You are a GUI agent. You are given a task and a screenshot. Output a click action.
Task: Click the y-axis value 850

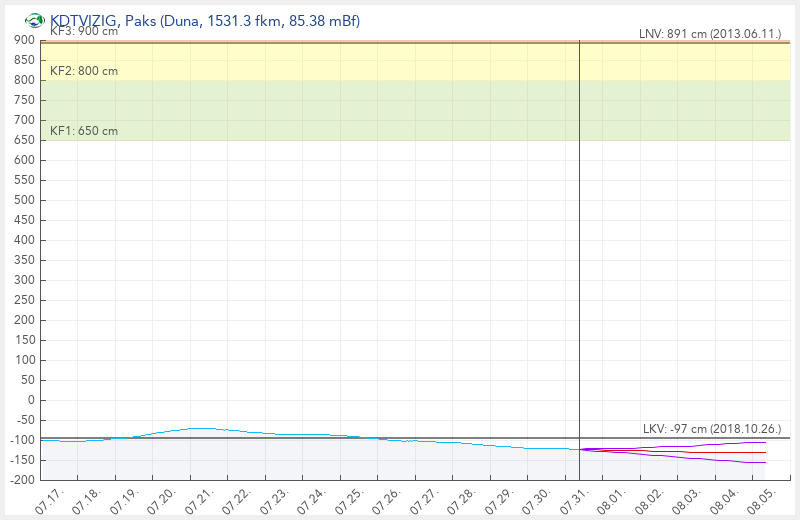pyautogui.click(x=24, y=60)
